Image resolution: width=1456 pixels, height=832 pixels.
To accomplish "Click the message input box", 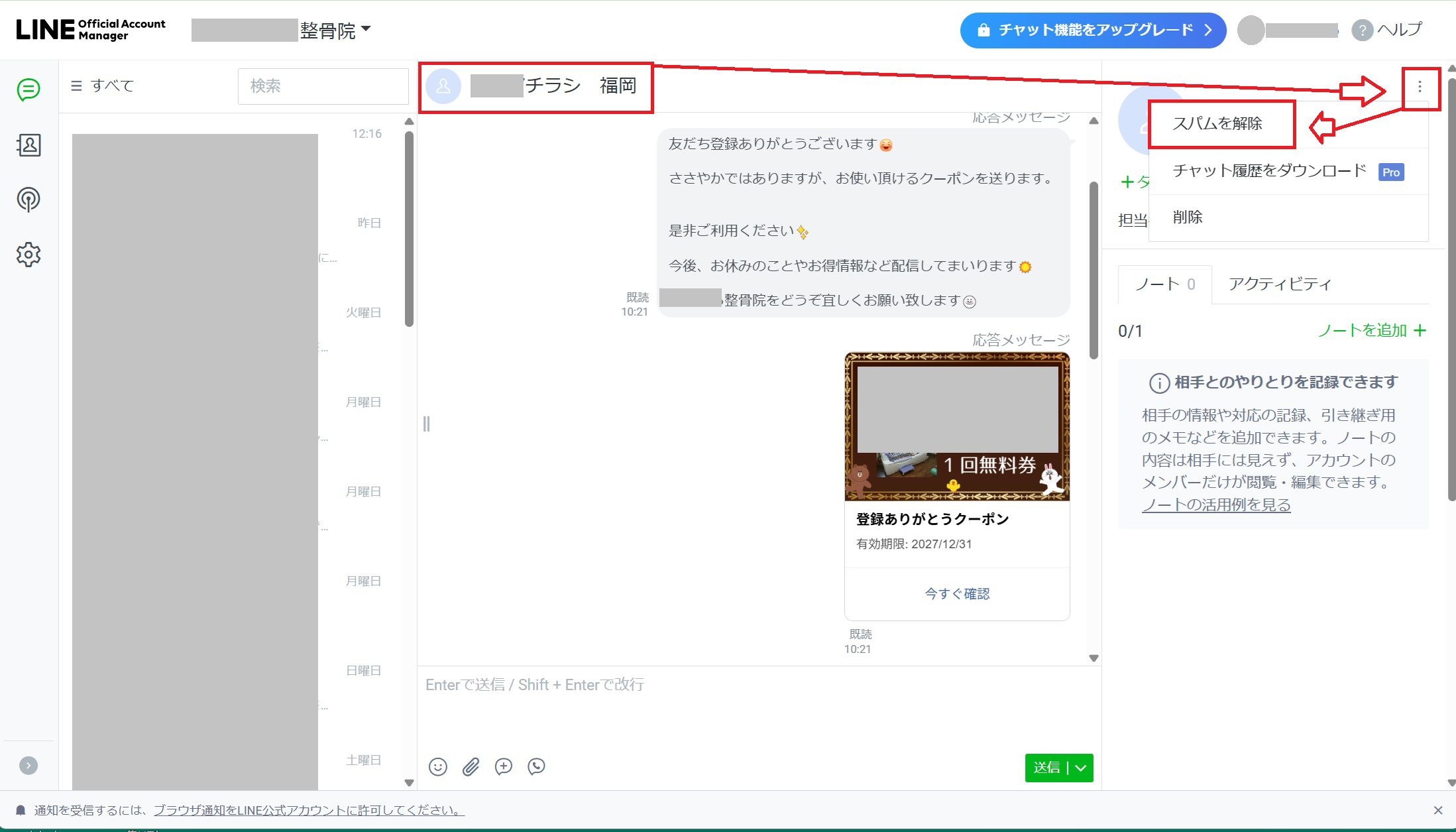I will click(x=759, y=706).
